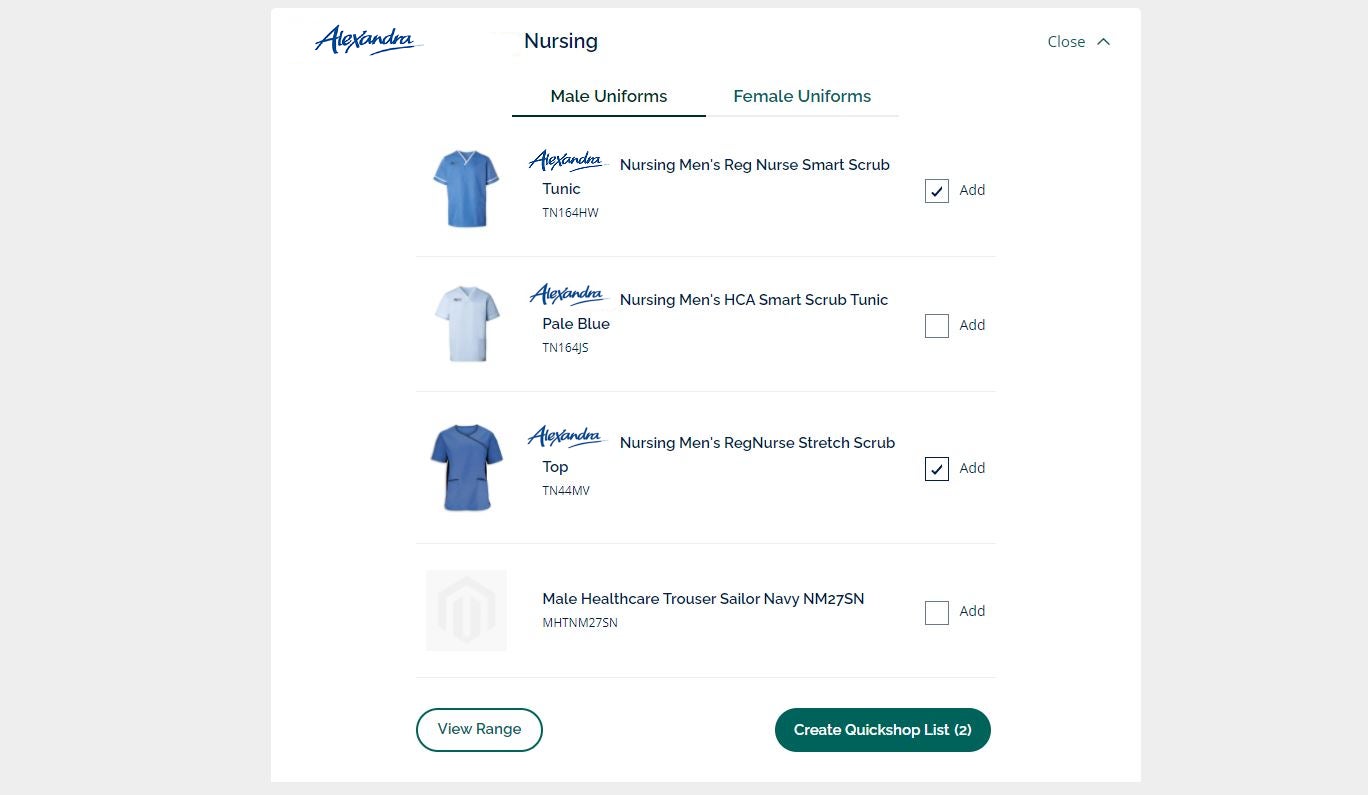Click Create Quickshop List (2) button

click(x=882, y=730)
